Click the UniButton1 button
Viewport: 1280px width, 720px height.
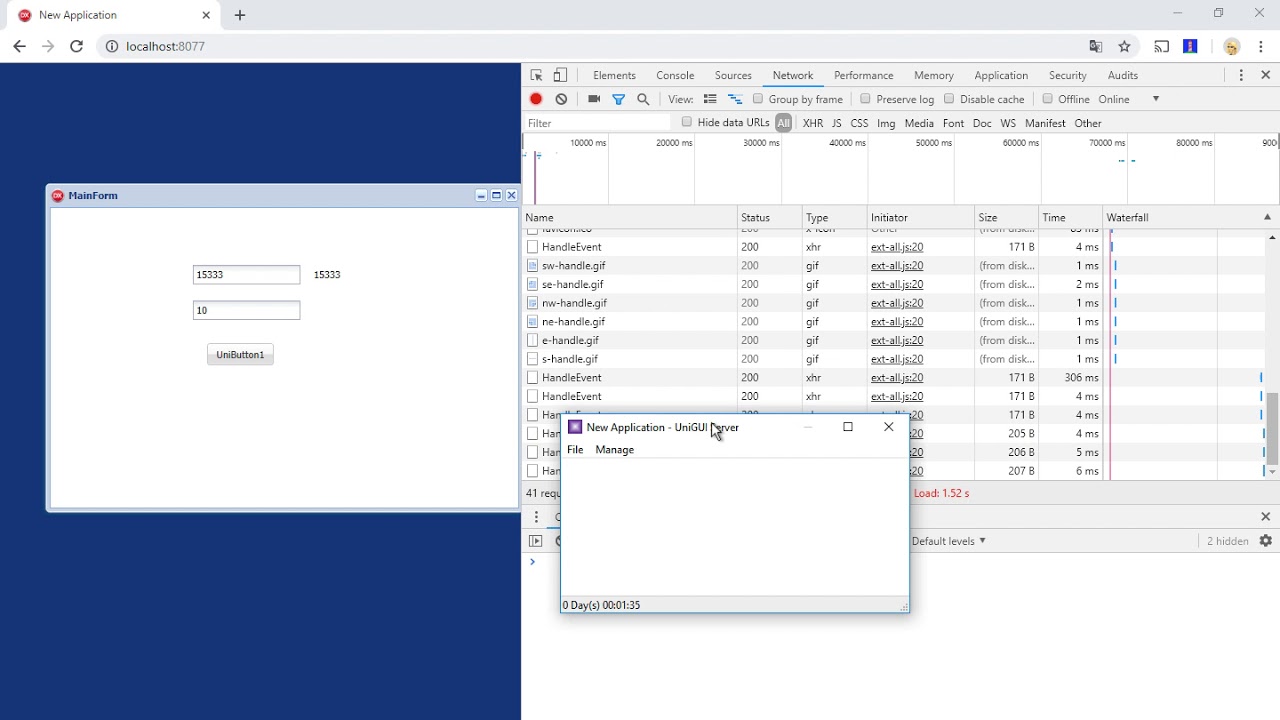click(x=240, y=355)
